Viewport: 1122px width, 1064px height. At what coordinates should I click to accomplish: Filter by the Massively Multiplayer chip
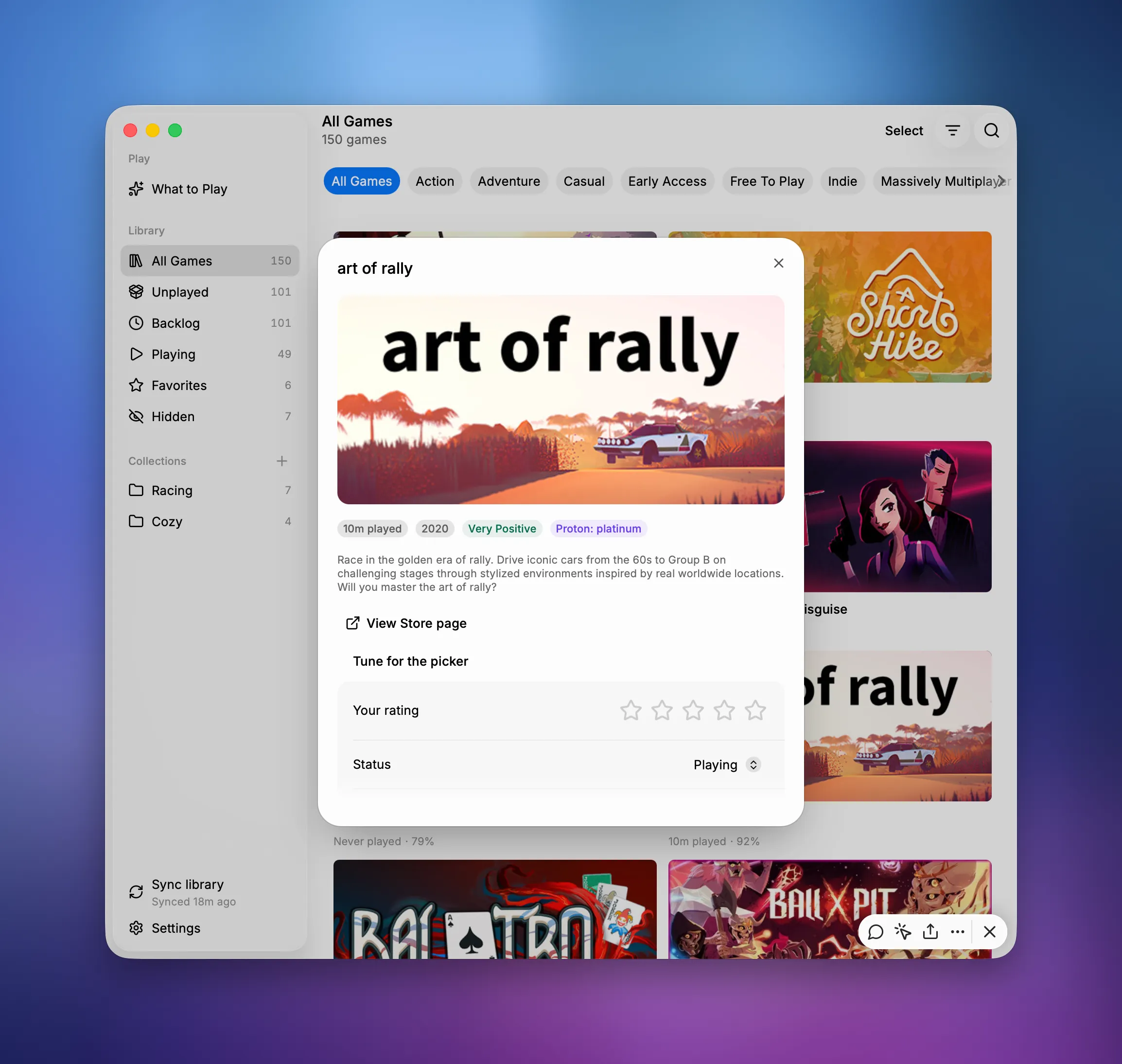tap(942, 181)
